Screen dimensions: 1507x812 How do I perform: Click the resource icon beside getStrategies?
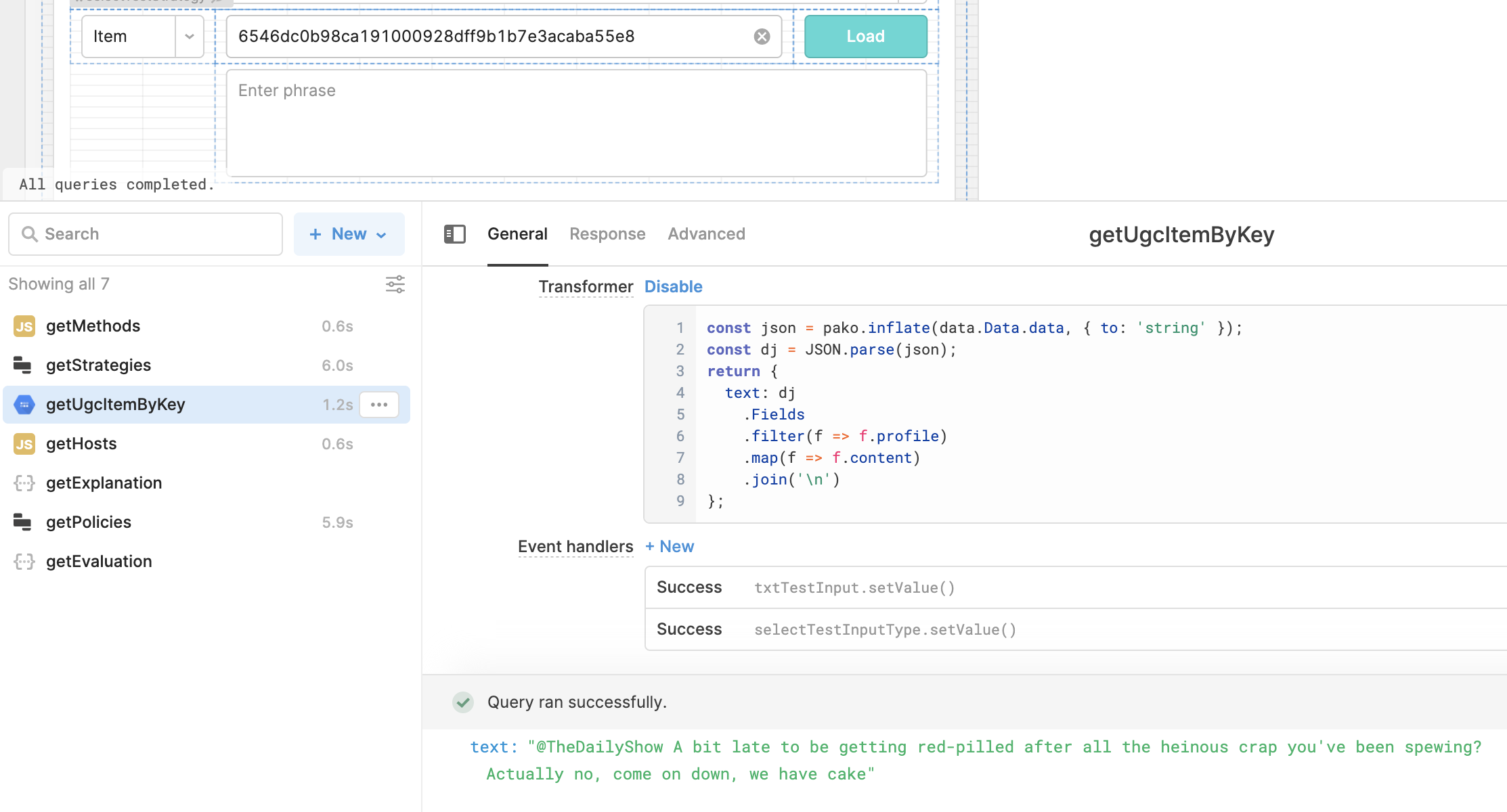pyautogui.click(x=22, y=365)
